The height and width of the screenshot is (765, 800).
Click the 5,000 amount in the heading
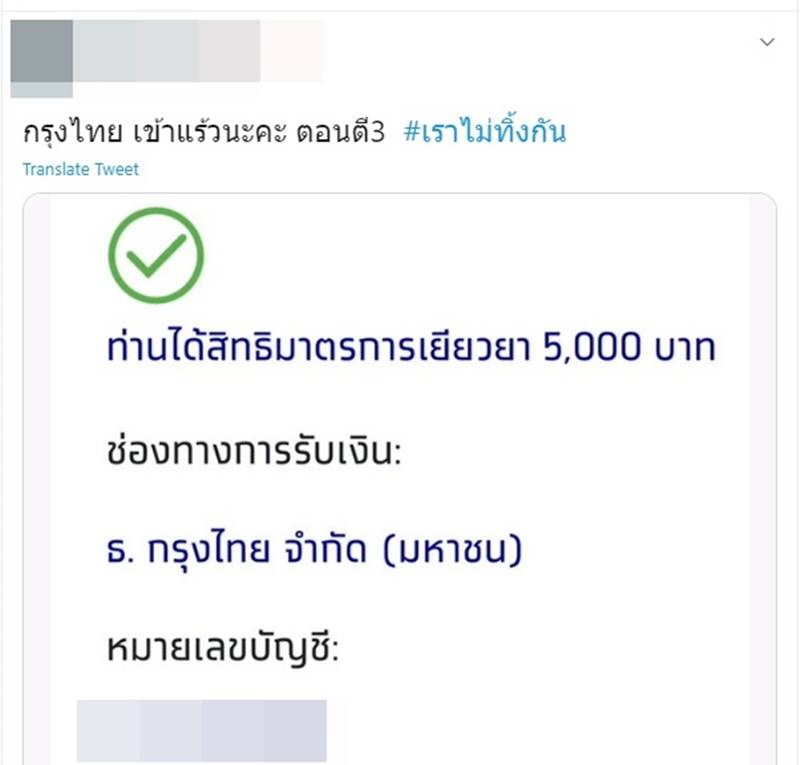tap(591, 347)
